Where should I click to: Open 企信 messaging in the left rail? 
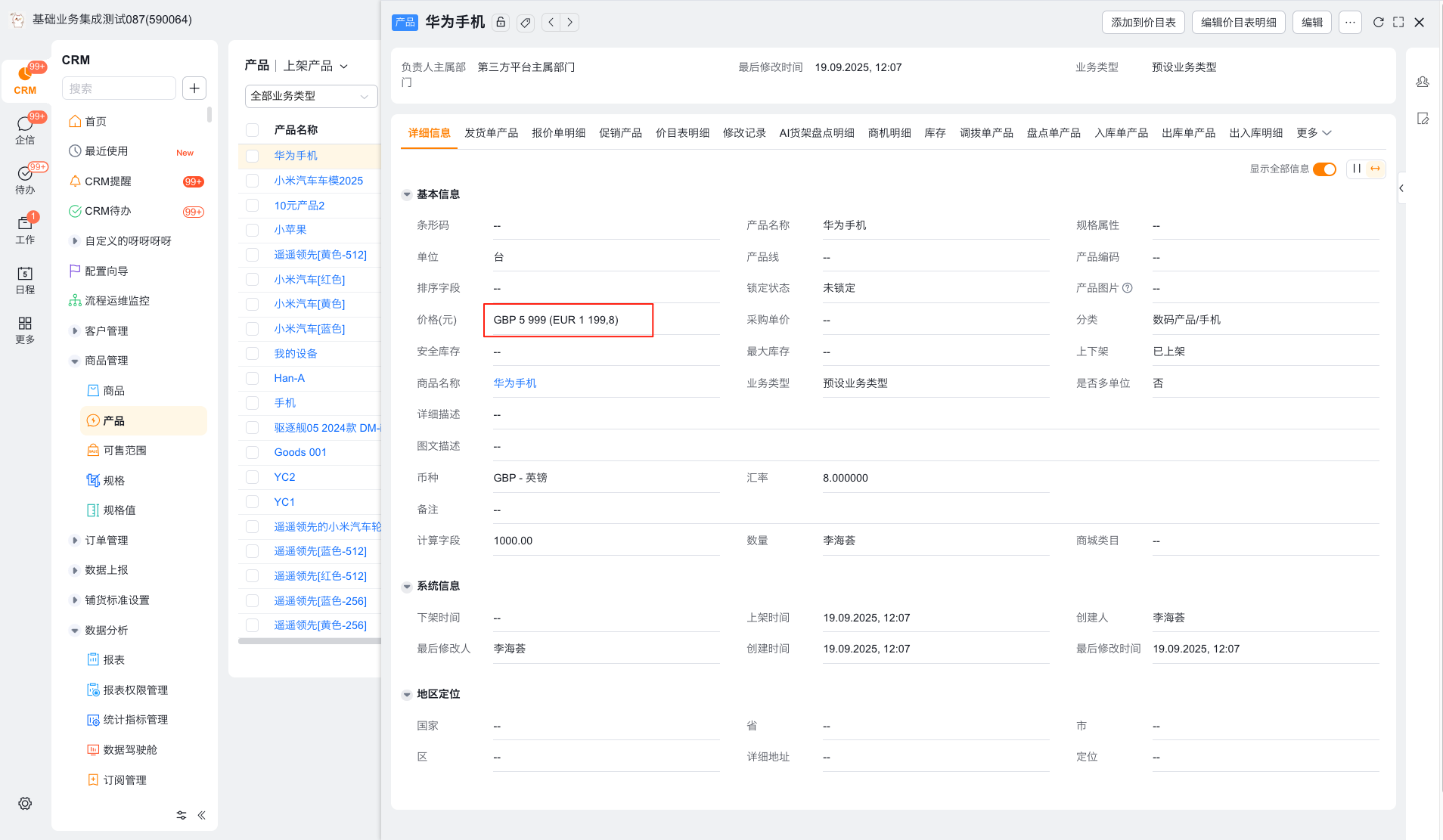[x=25, y=130]
